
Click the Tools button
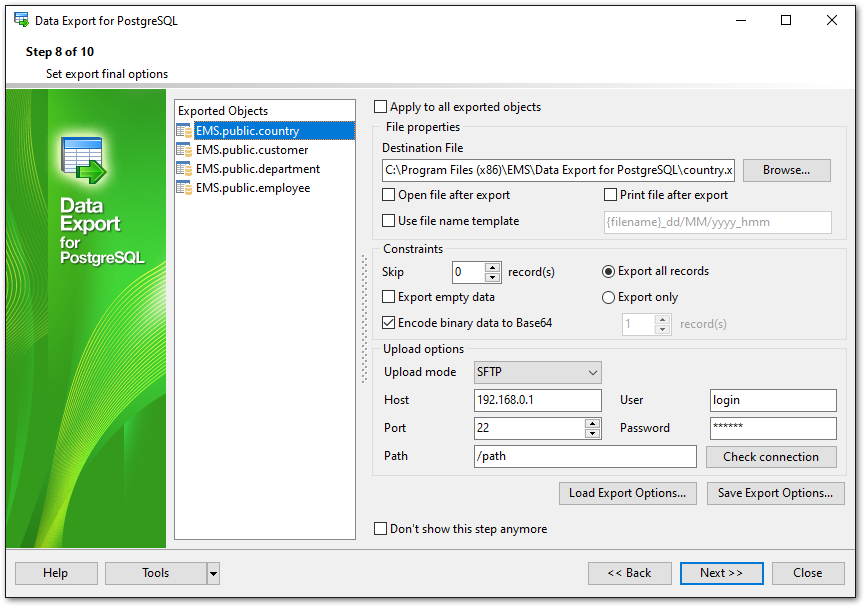[x=156, y=573]
